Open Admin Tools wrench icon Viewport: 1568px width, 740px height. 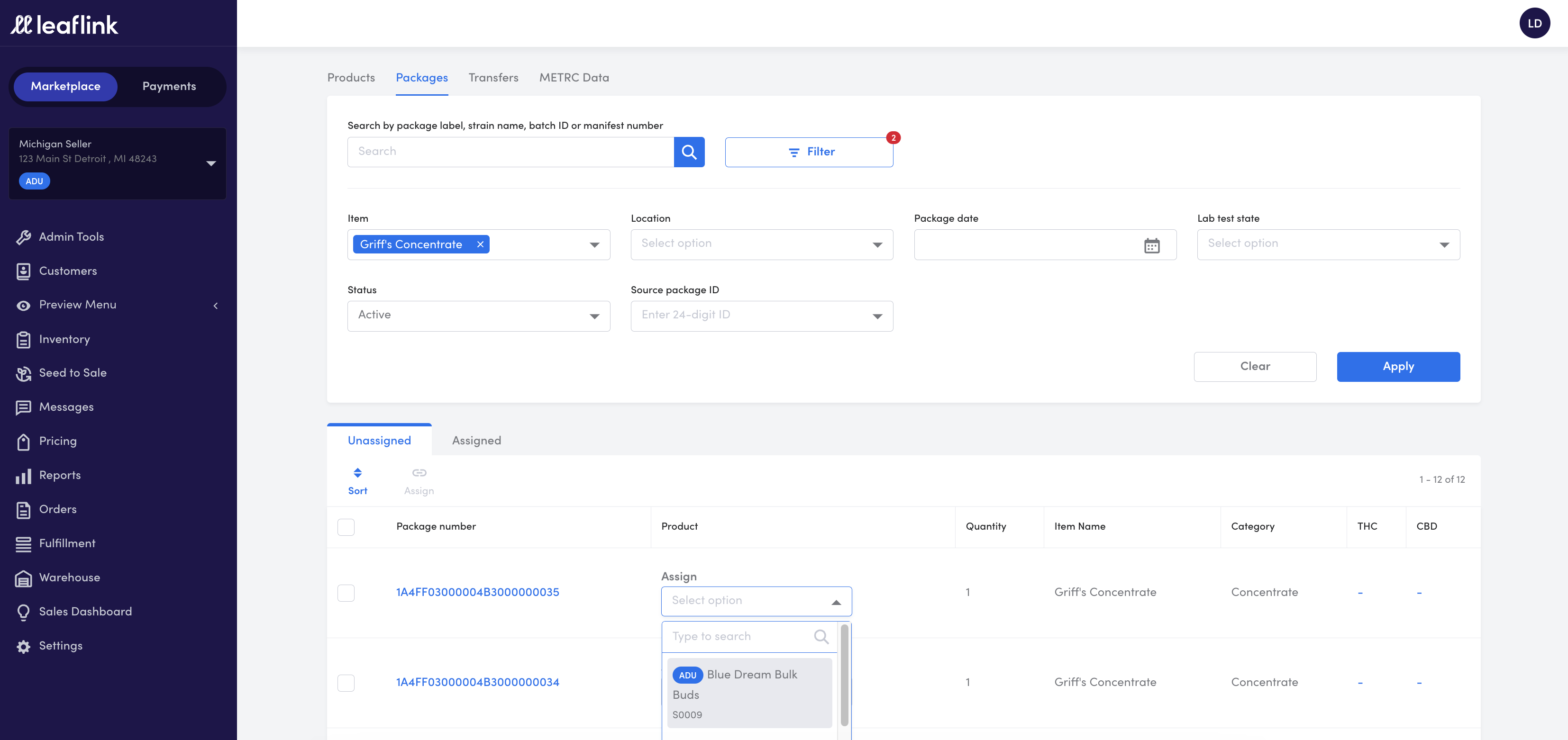click(23, 237)
